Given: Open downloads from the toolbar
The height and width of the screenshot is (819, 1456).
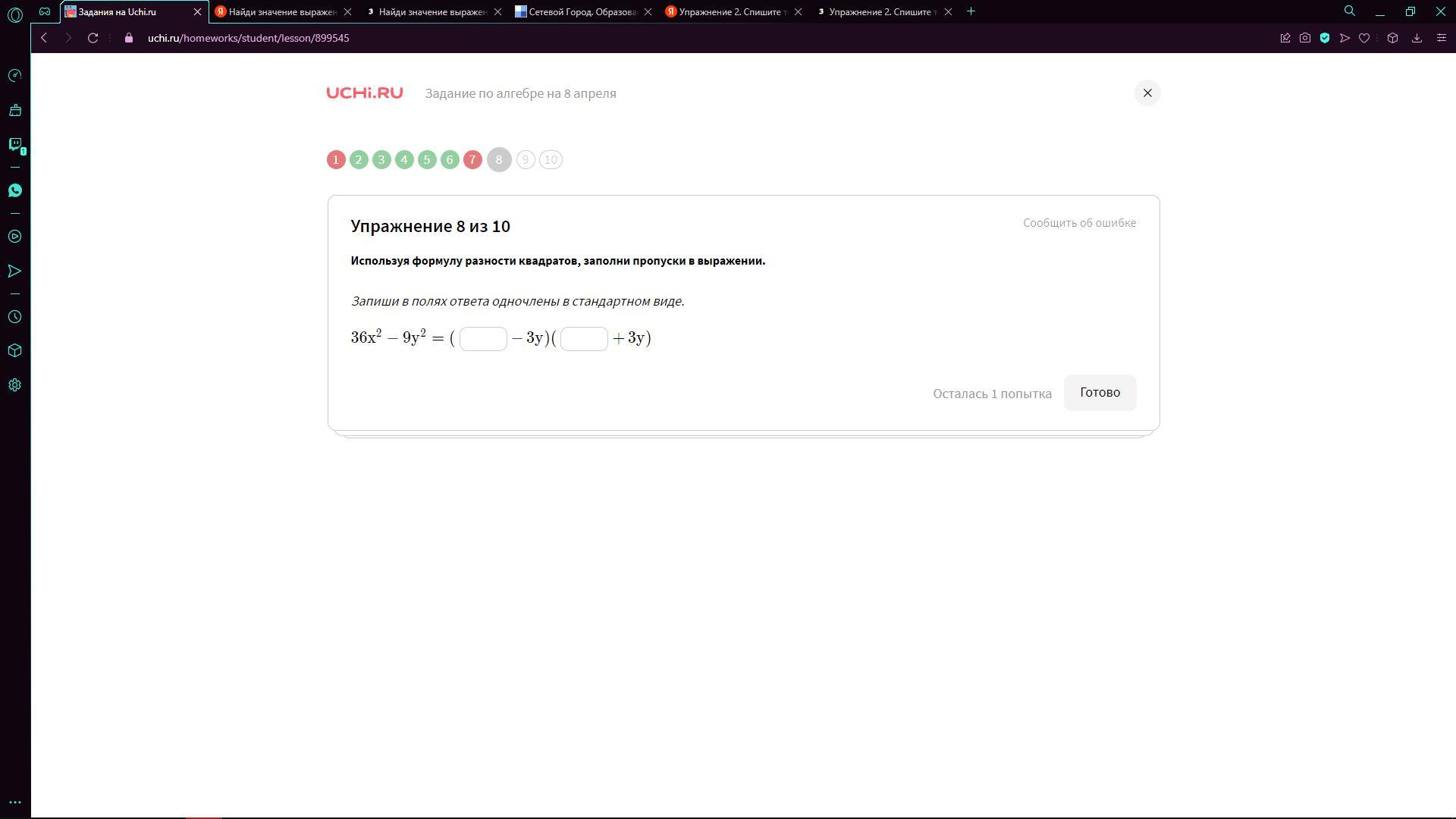Looking at the screenshot, I should click(1417, 38).
